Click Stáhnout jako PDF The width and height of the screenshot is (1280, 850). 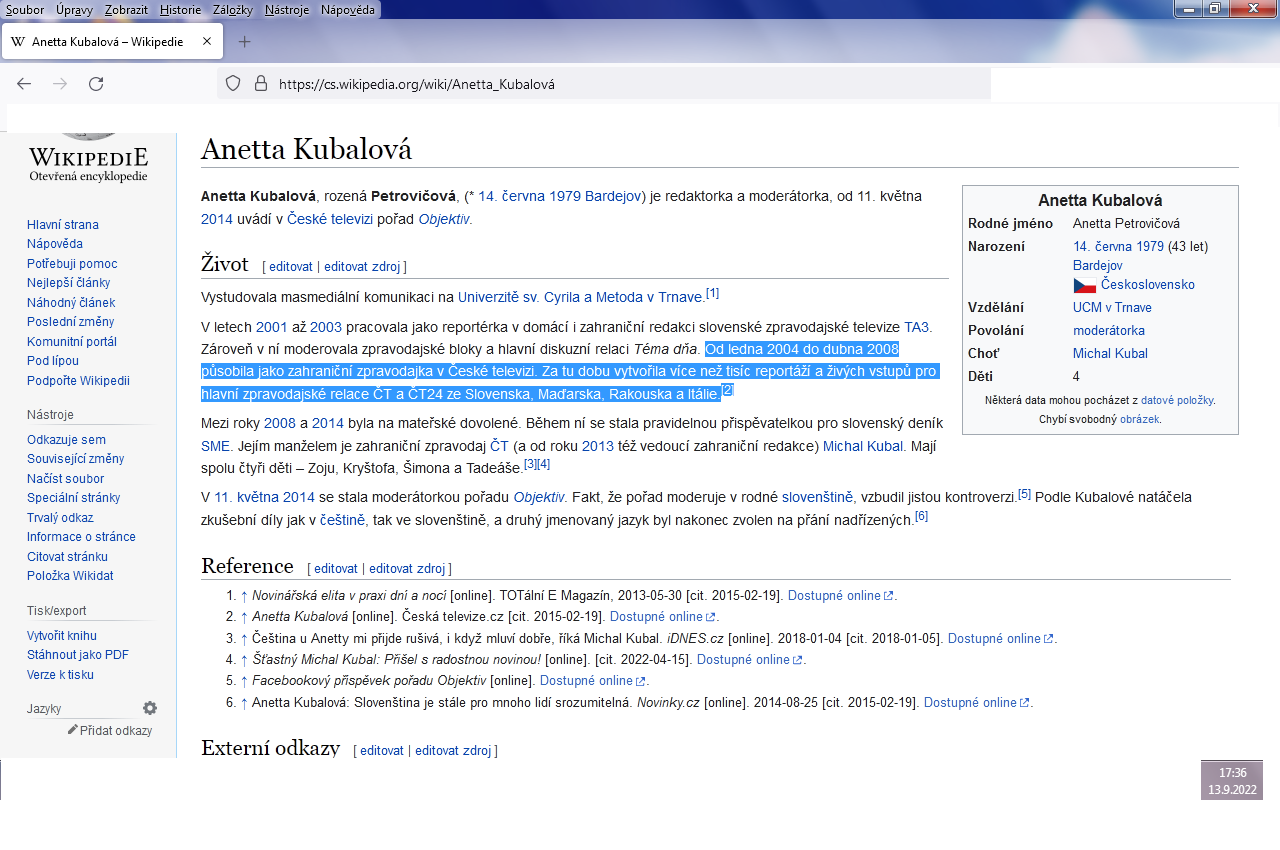78,655
